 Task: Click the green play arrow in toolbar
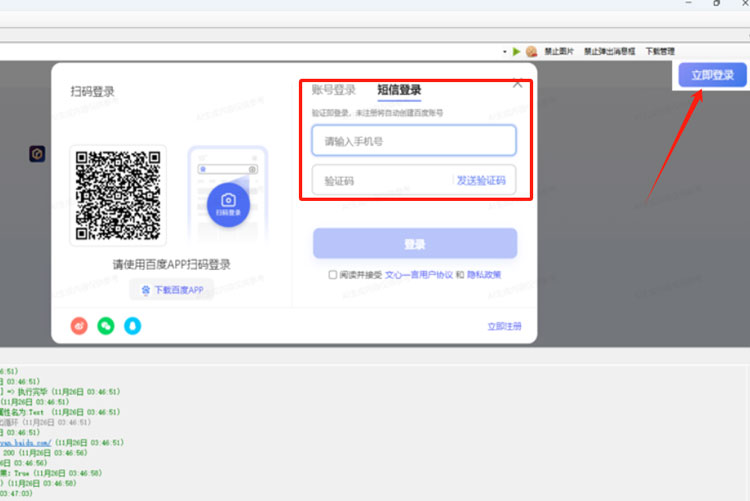coord(516,51)
